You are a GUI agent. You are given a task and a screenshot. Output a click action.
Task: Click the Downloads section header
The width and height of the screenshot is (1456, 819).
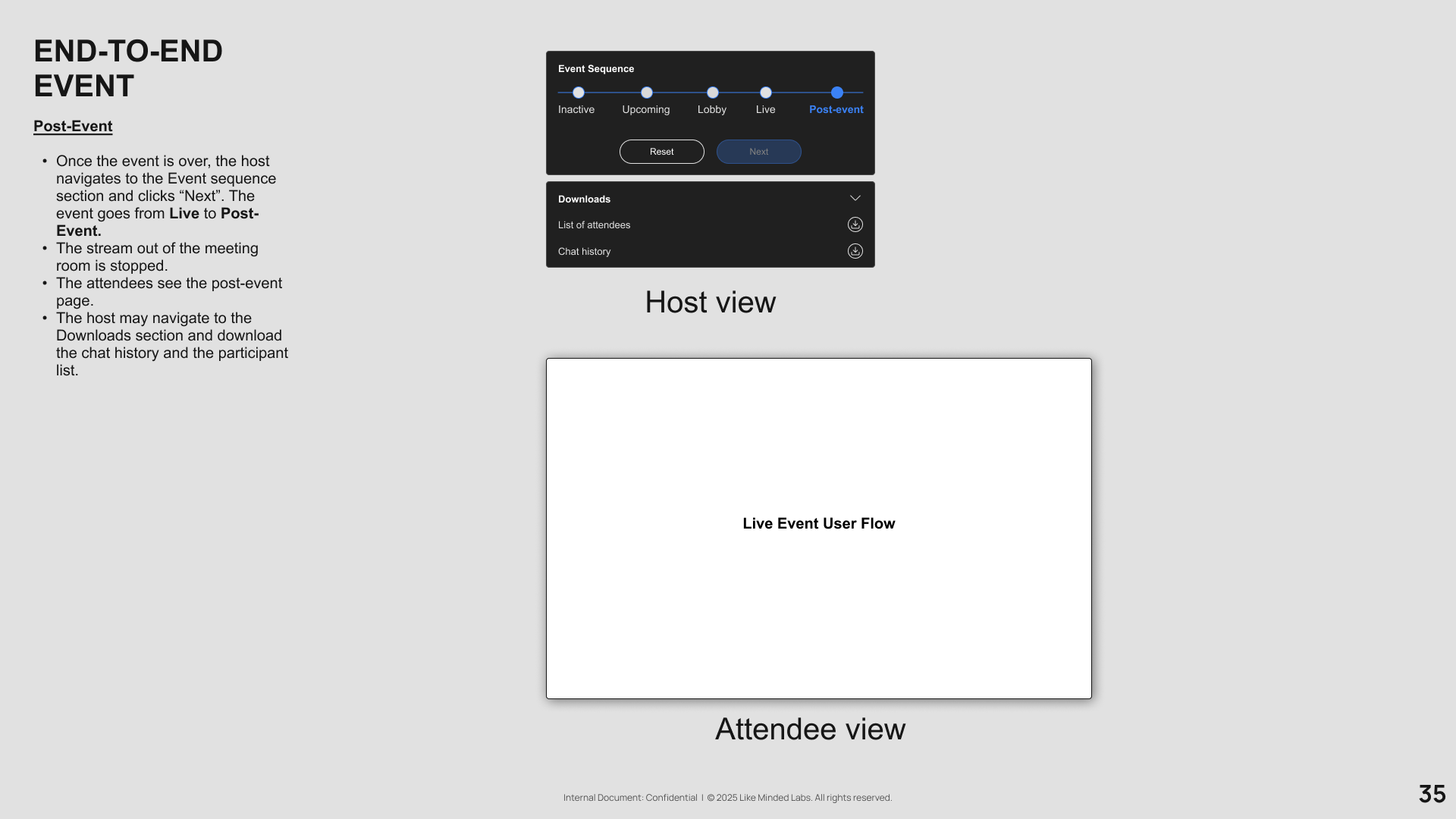(584, 199)
